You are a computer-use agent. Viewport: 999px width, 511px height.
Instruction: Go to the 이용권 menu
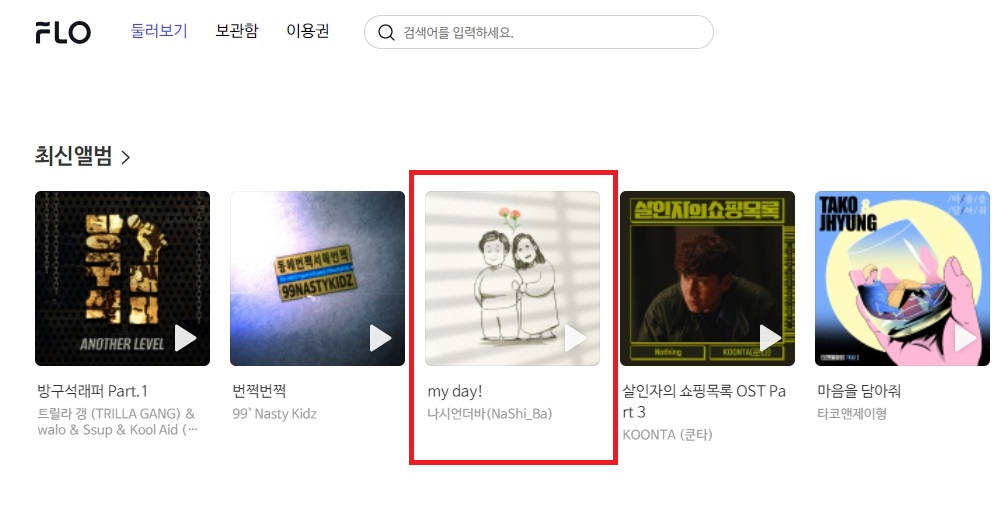click(x=308, y=31)
